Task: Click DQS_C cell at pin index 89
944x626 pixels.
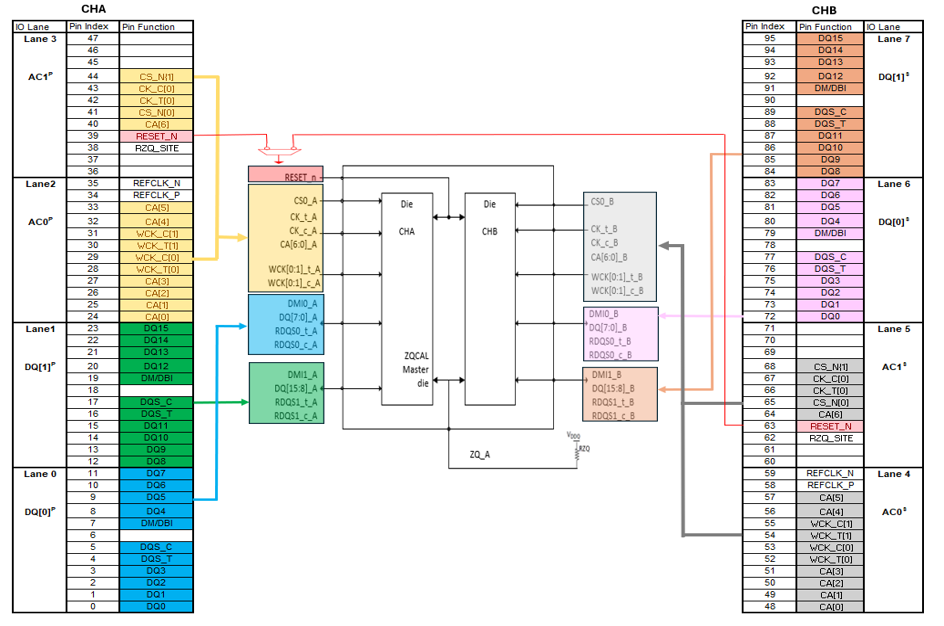Action: pos(830,112)
